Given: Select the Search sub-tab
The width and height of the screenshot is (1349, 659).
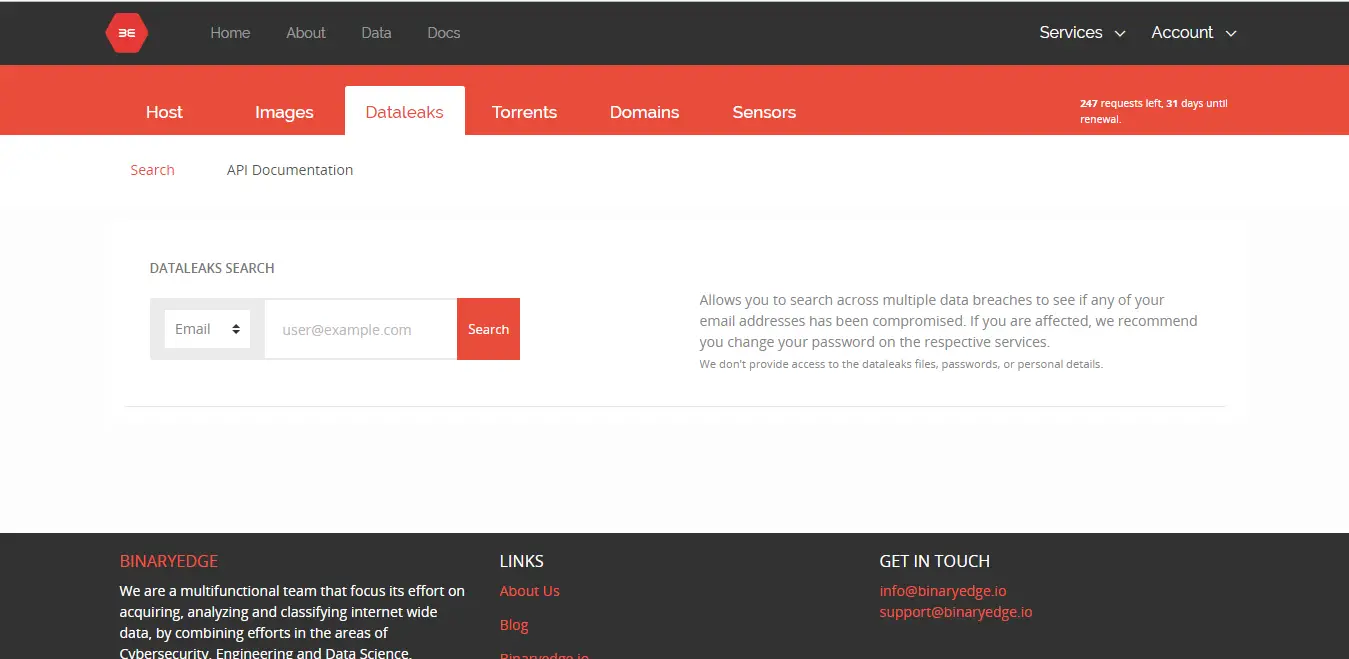Looking at the screenshot, I should pos(152,170).
